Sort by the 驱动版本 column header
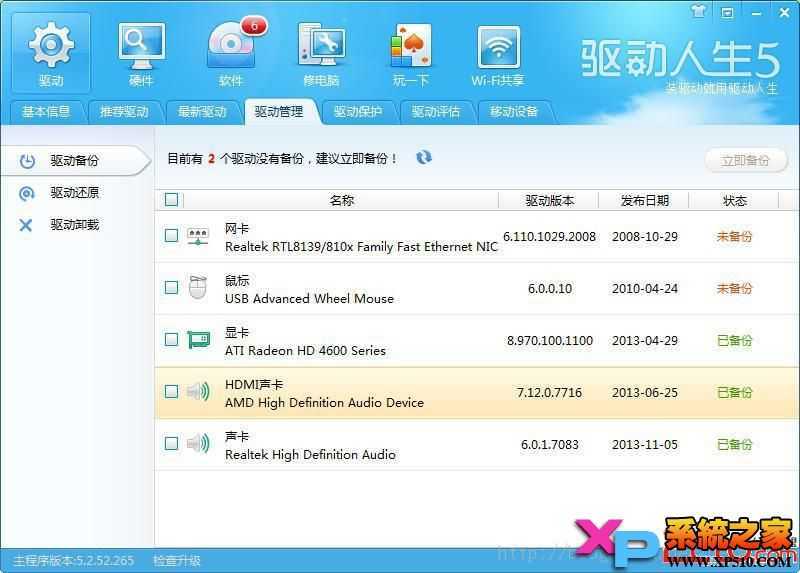Screen dimensions: 800x573 tap(549, 201)
